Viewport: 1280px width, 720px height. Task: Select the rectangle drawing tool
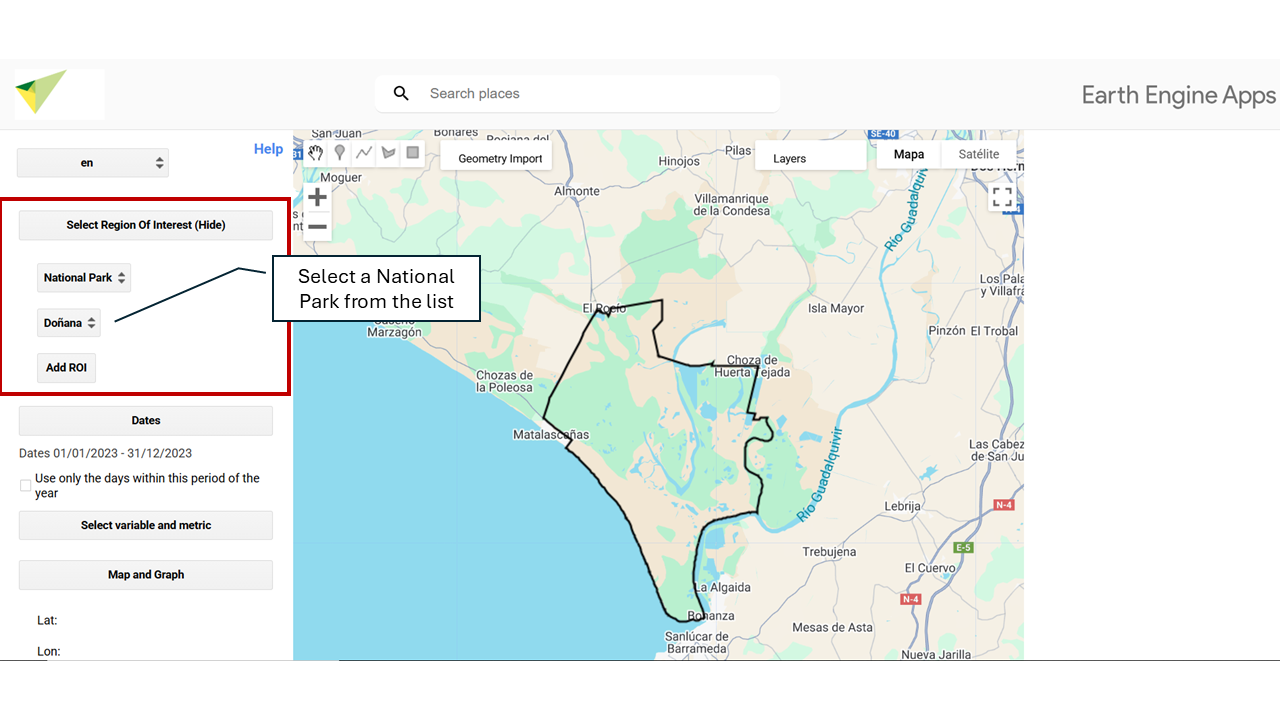[x=412, y=153]
